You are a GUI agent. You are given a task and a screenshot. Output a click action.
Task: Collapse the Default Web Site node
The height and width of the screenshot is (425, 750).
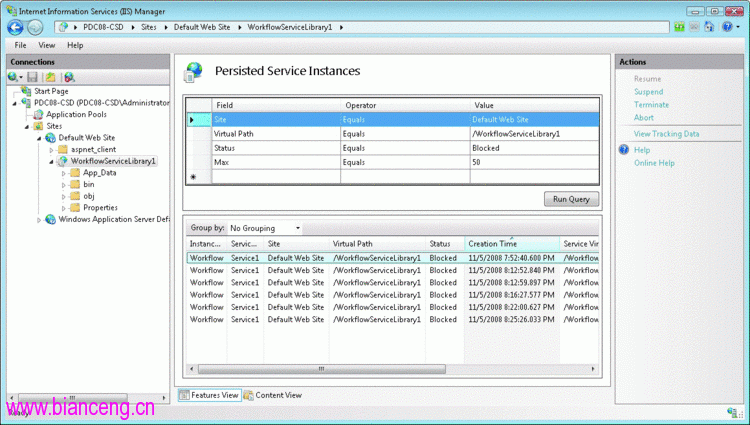click(39, 139)
